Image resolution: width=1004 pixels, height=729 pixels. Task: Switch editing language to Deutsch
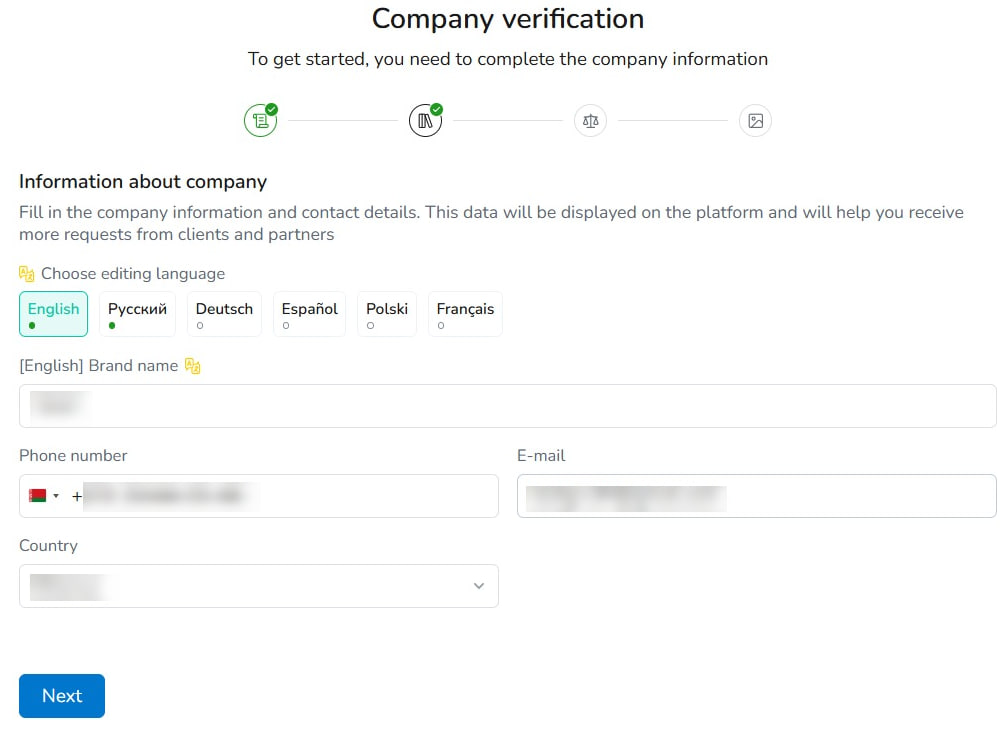pyautogui.click(x=224, y=314)
